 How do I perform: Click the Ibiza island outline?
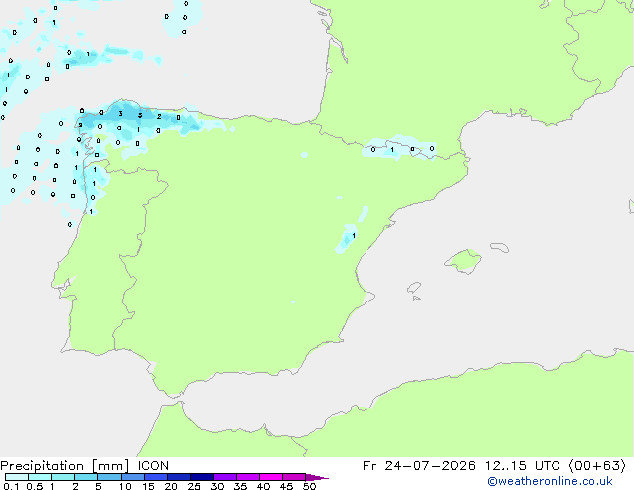click(x=414, y=288)
